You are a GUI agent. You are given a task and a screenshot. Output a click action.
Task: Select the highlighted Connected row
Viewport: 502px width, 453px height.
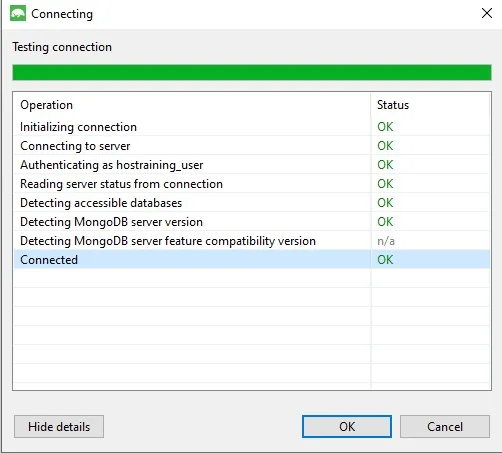(252, 259)
